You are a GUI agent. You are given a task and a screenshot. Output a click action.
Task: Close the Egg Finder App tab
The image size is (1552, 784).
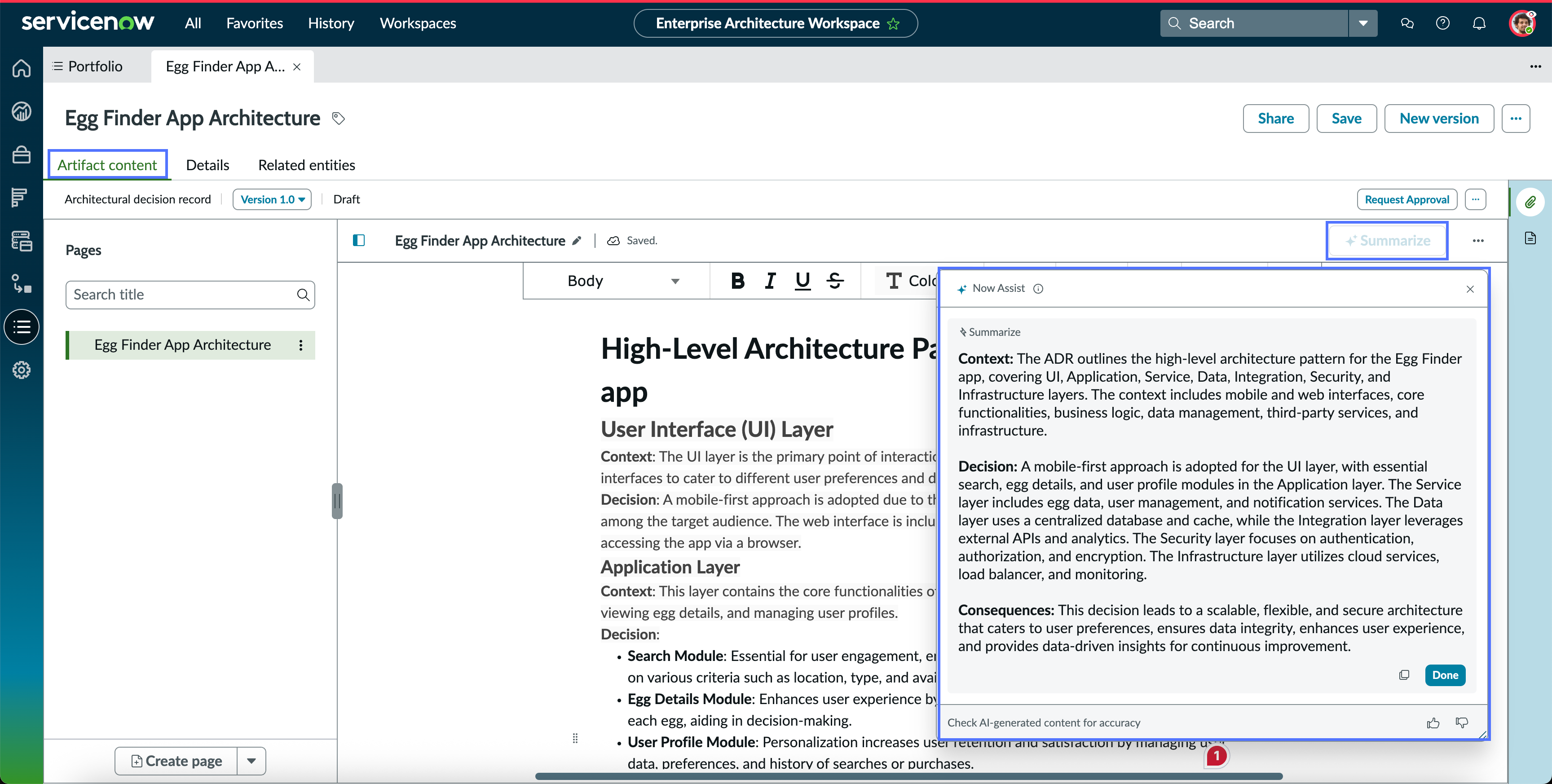pyautogui.click(x=297, y=67)
